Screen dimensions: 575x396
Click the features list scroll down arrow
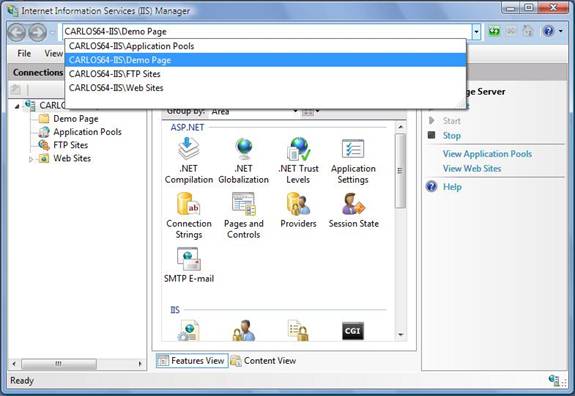(x=400, y=334)
